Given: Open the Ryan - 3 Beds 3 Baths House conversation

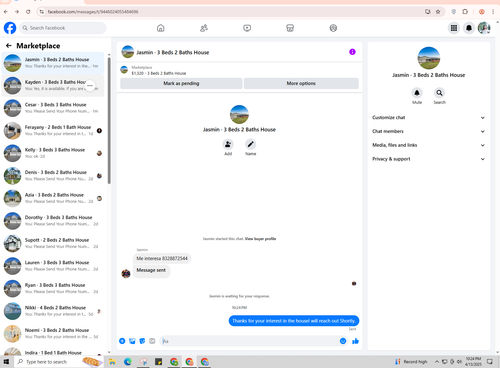Looking at the screenshot, I should (53, 288).
